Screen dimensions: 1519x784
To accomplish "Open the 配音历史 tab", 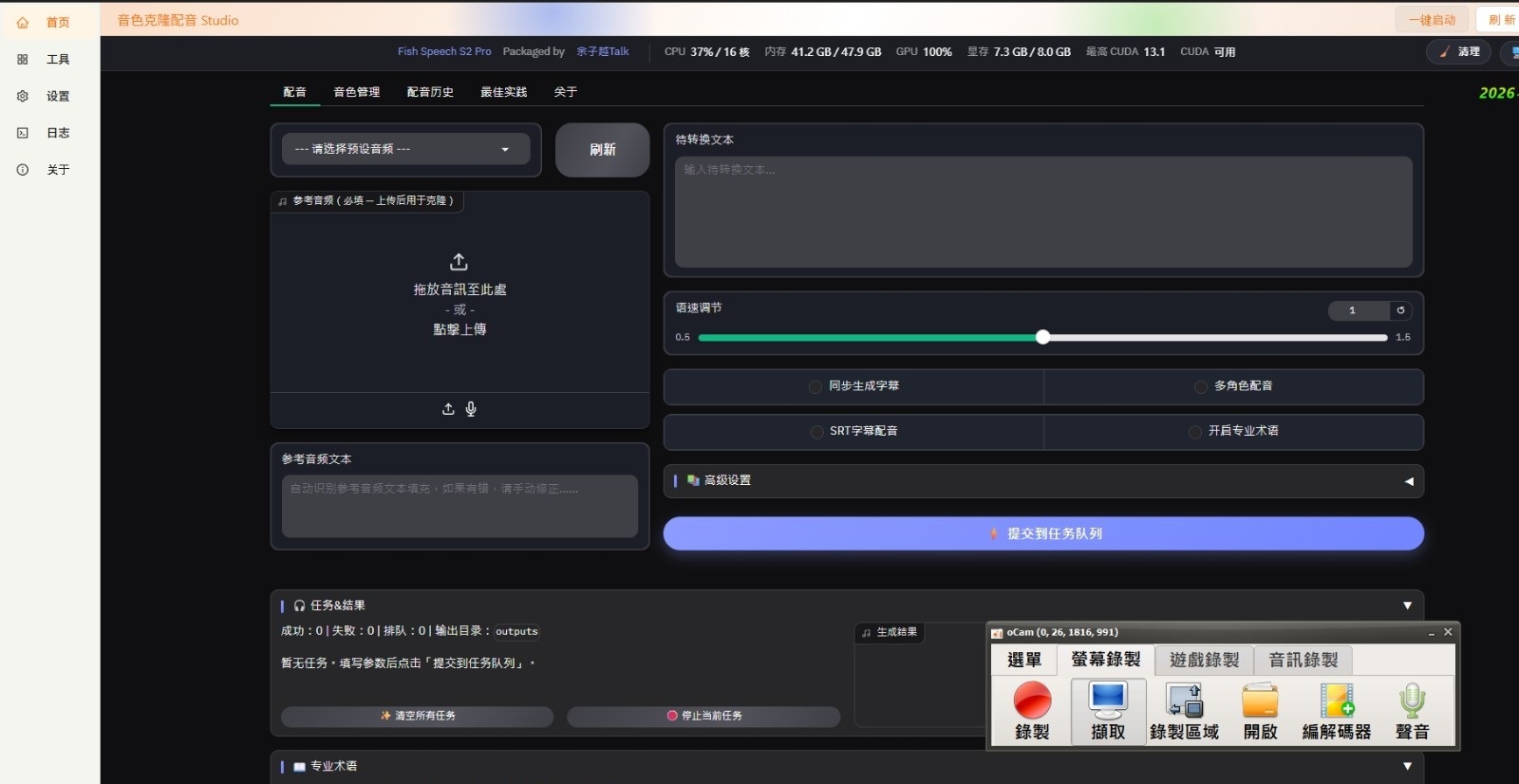I will pos(430,92).
